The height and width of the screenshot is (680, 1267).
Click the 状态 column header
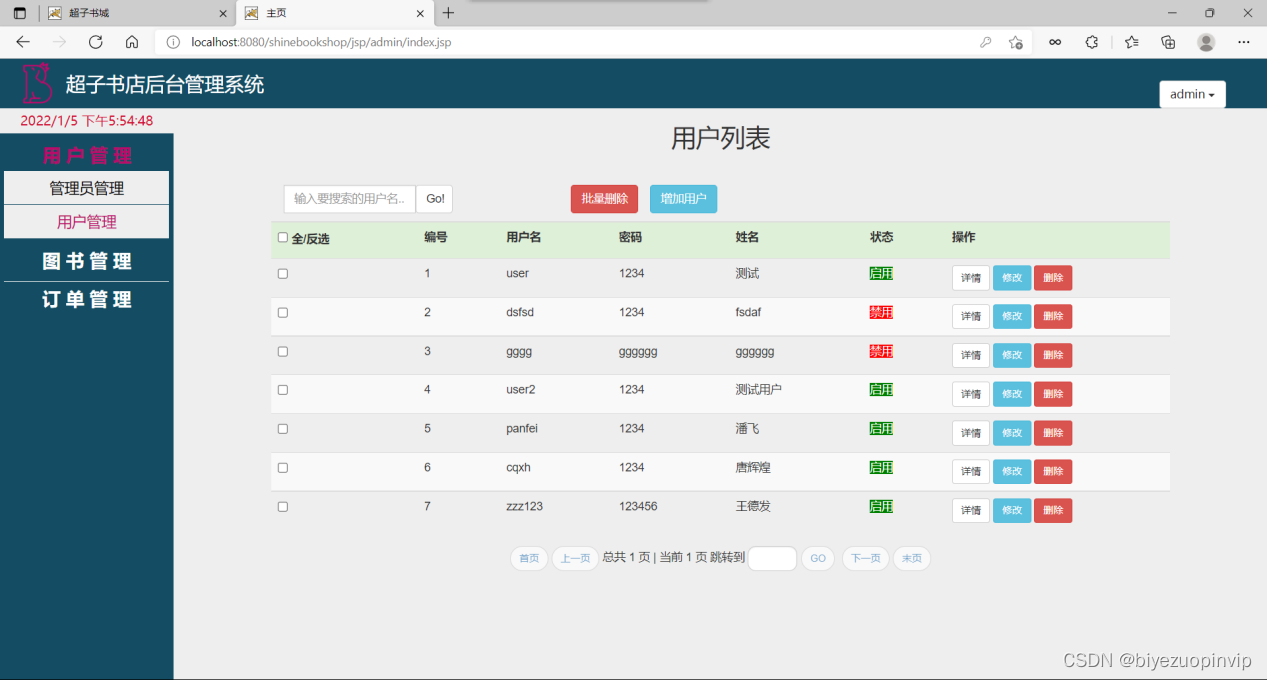(x=881, y=237)
